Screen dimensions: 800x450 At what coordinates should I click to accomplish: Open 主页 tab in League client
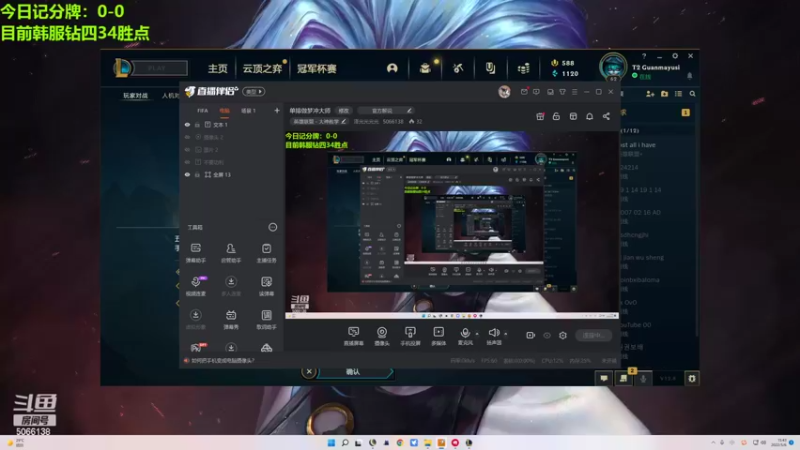[217, 68]
